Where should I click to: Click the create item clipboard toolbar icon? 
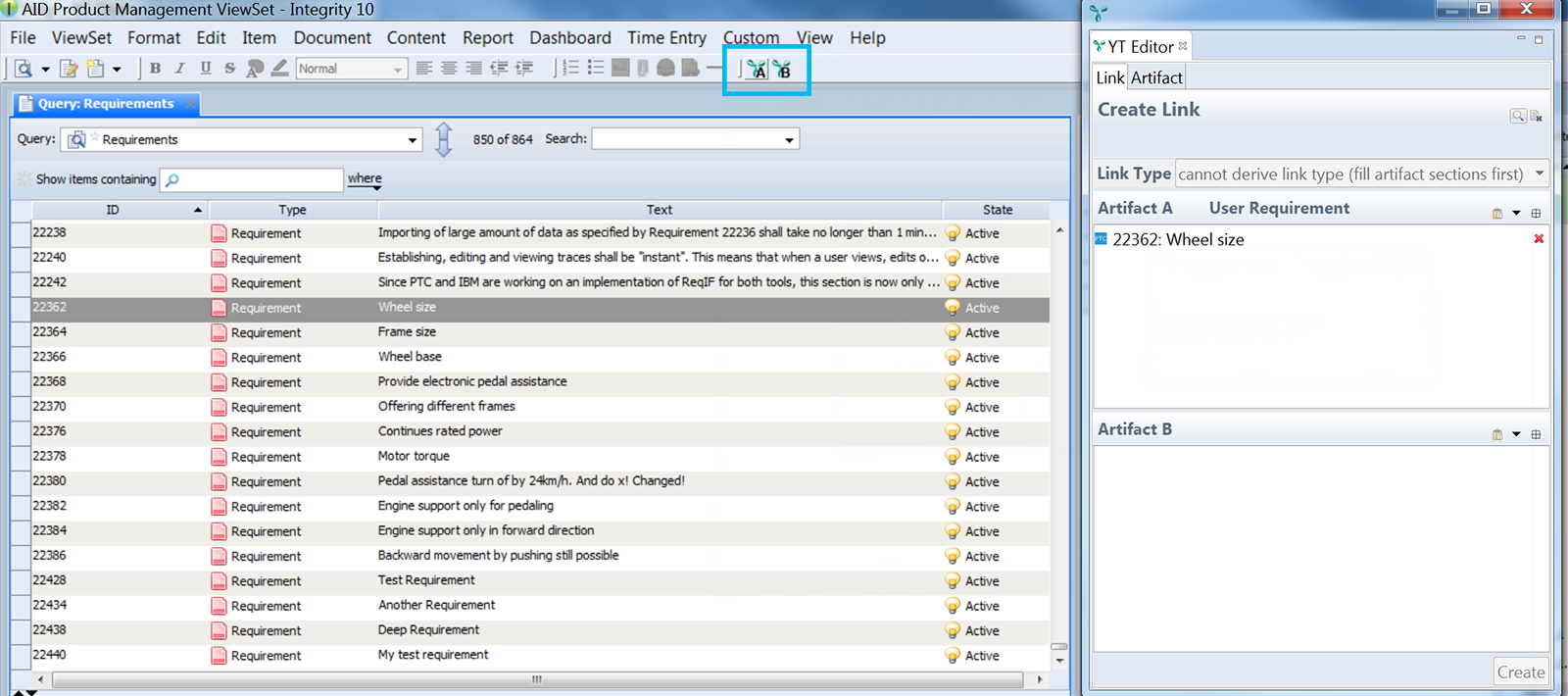coord(95,69)
